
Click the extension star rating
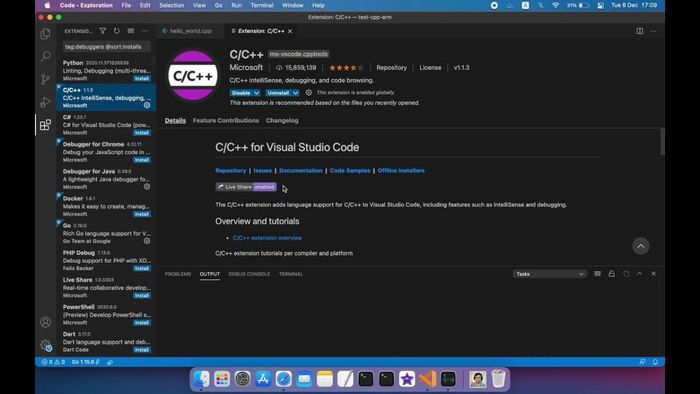[346, 68]
